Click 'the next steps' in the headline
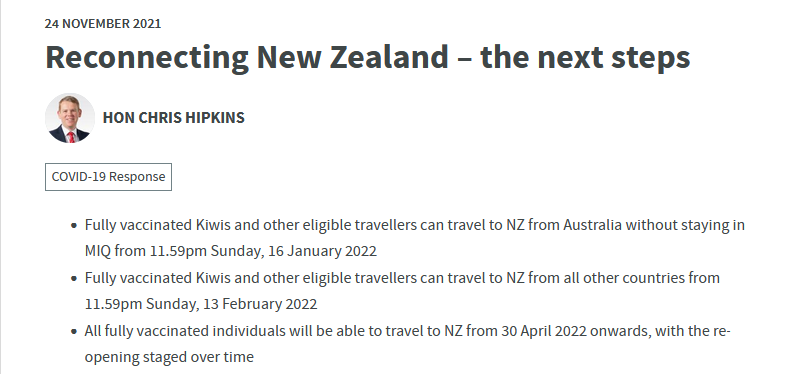The height and width of the screenshot is (374, 789). pyautogui.click(x=585, y=57)
